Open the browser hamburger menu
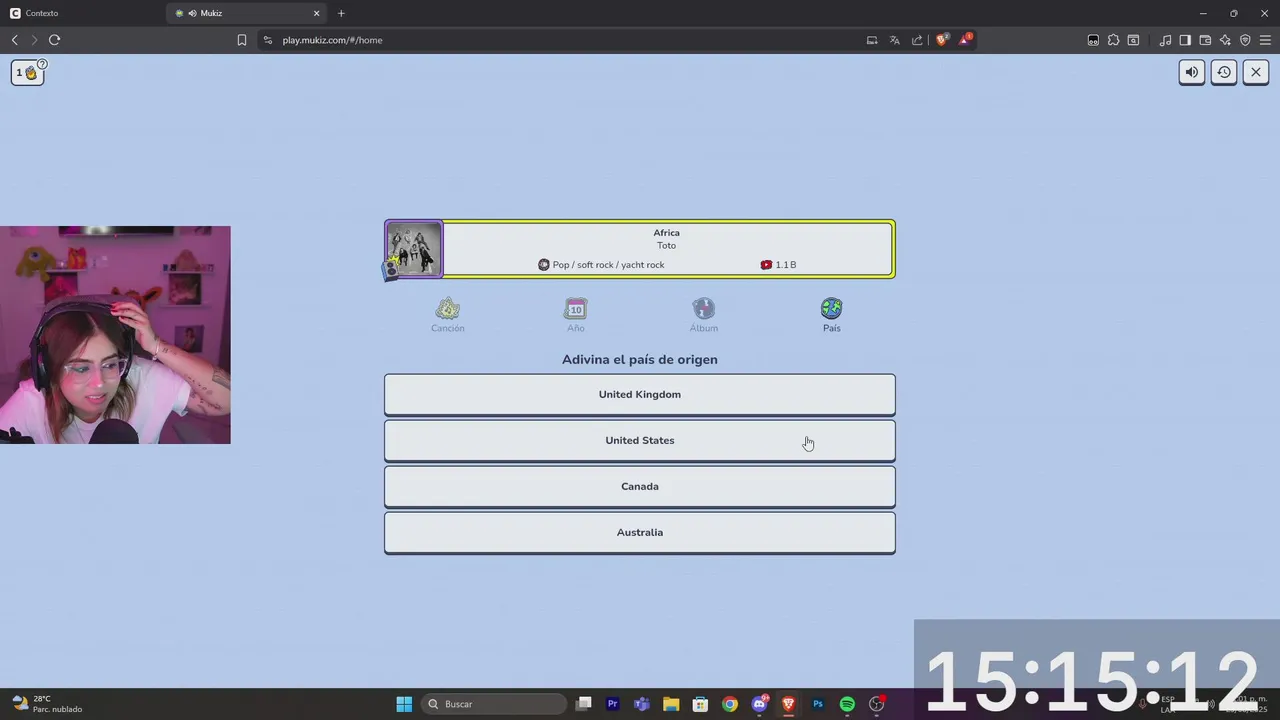The width and height of the screenshot is (1280, 720). point(1265,40)
